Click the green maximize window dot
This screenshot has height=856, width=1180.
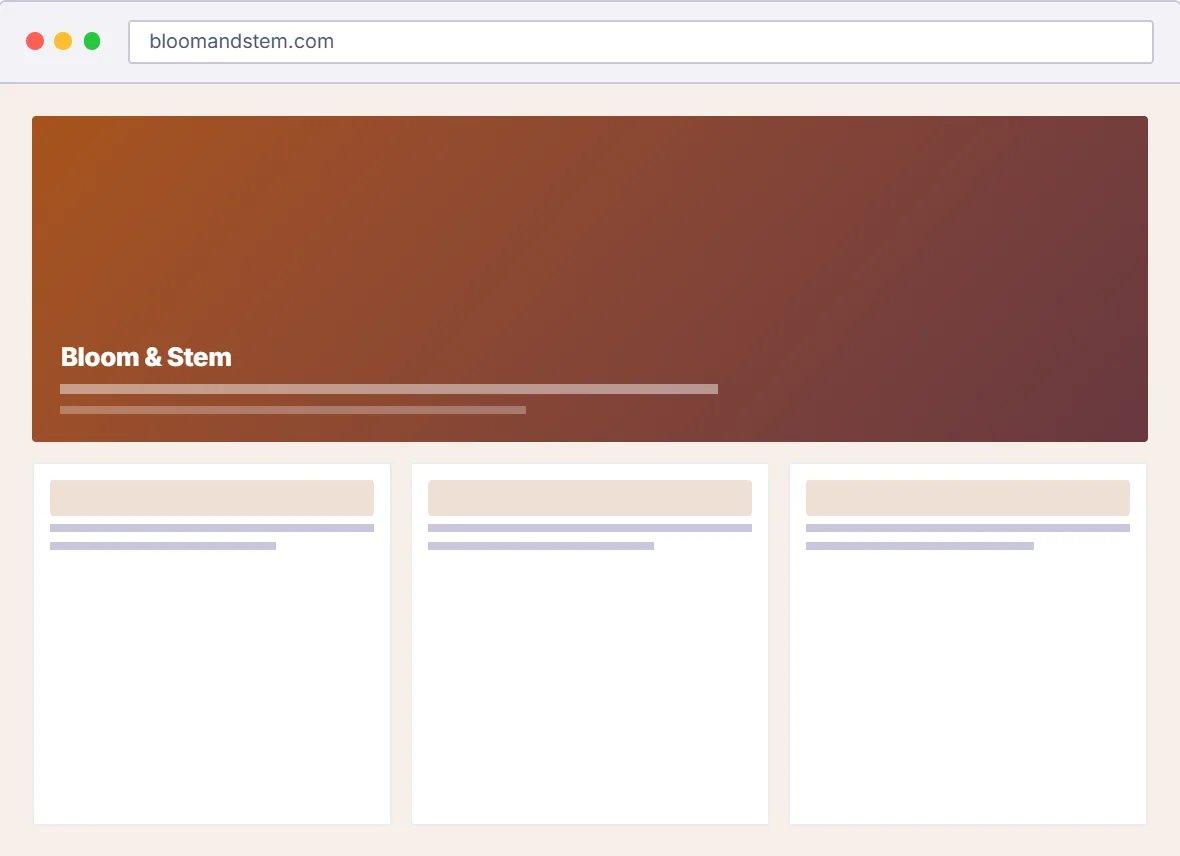point(92,41)
